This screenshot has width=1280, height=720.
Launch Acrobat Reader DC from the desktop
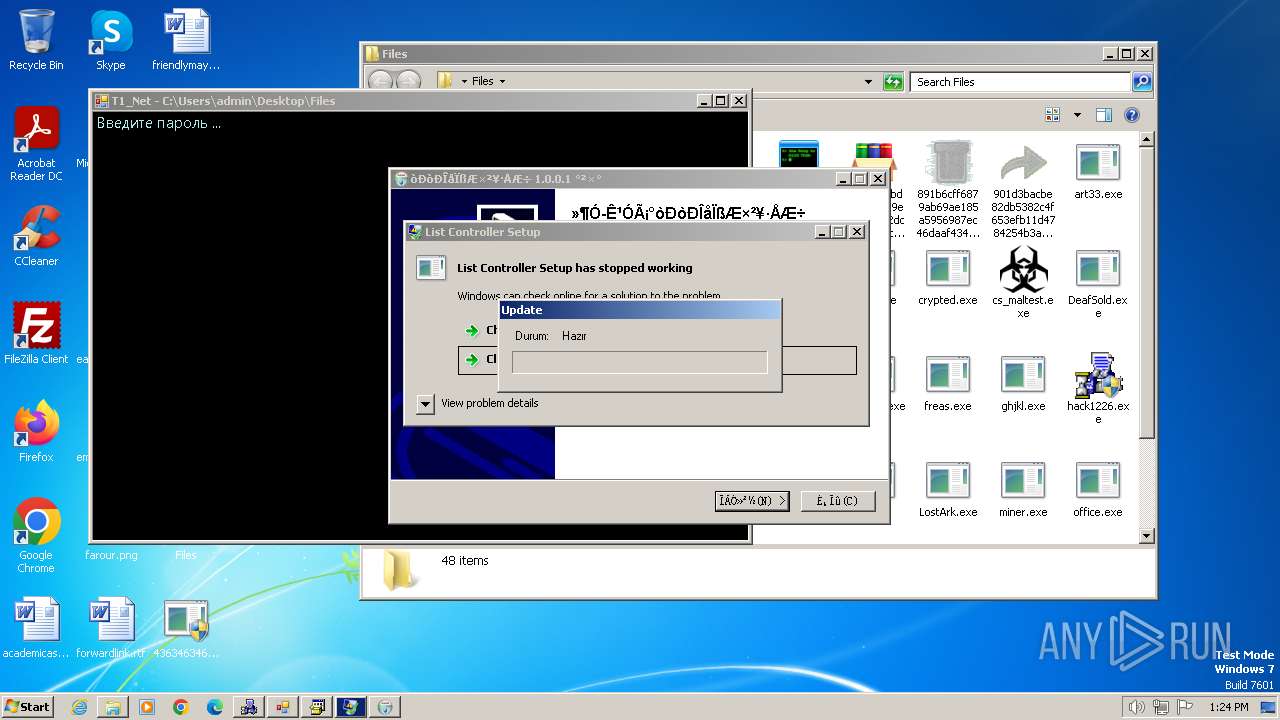click(36, 144)
